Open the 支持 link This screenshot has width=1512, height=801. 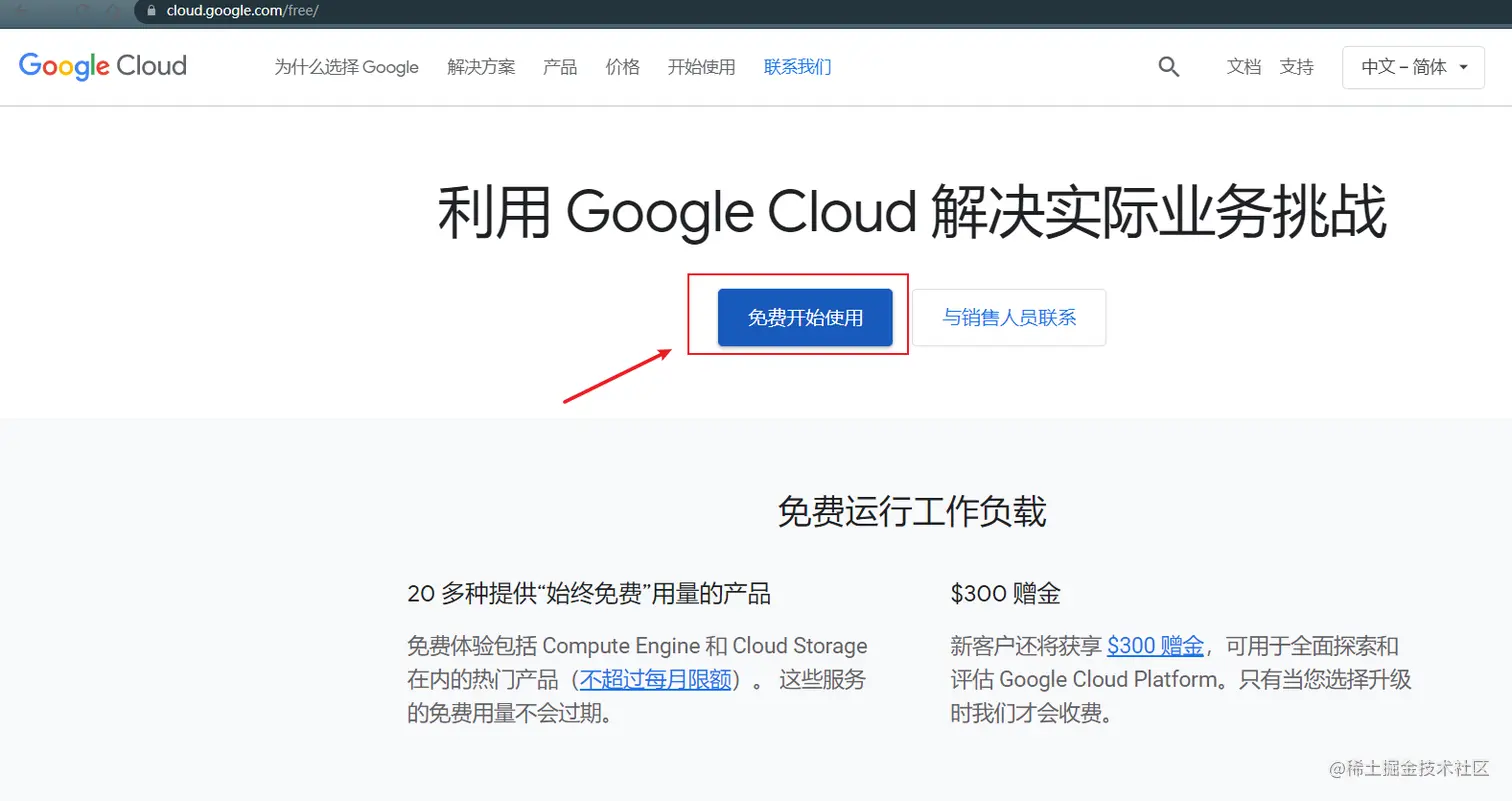coord(1296,67)
